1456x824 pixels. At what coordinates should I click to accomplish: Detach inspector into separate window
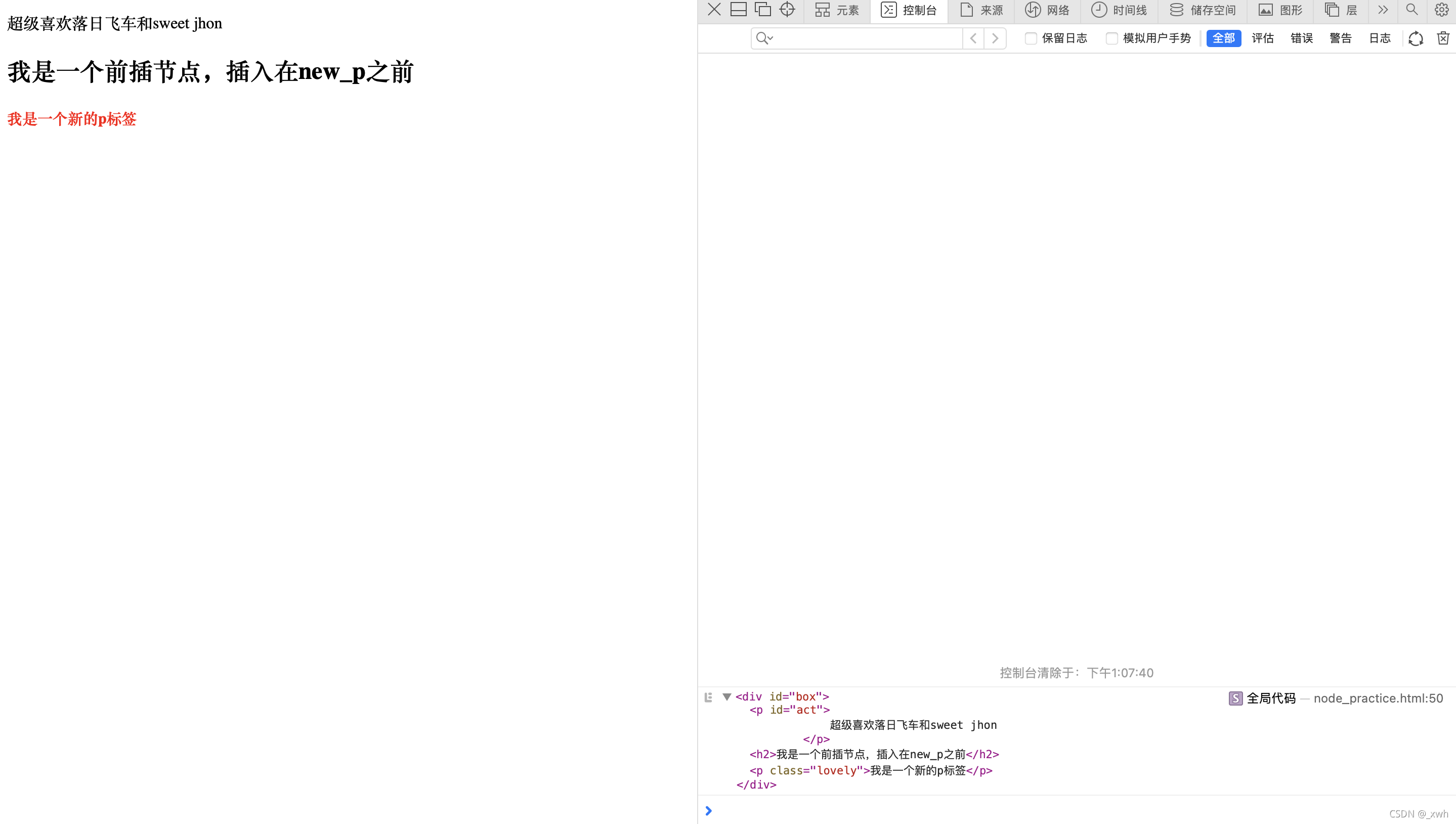click(x=762, y=10)
